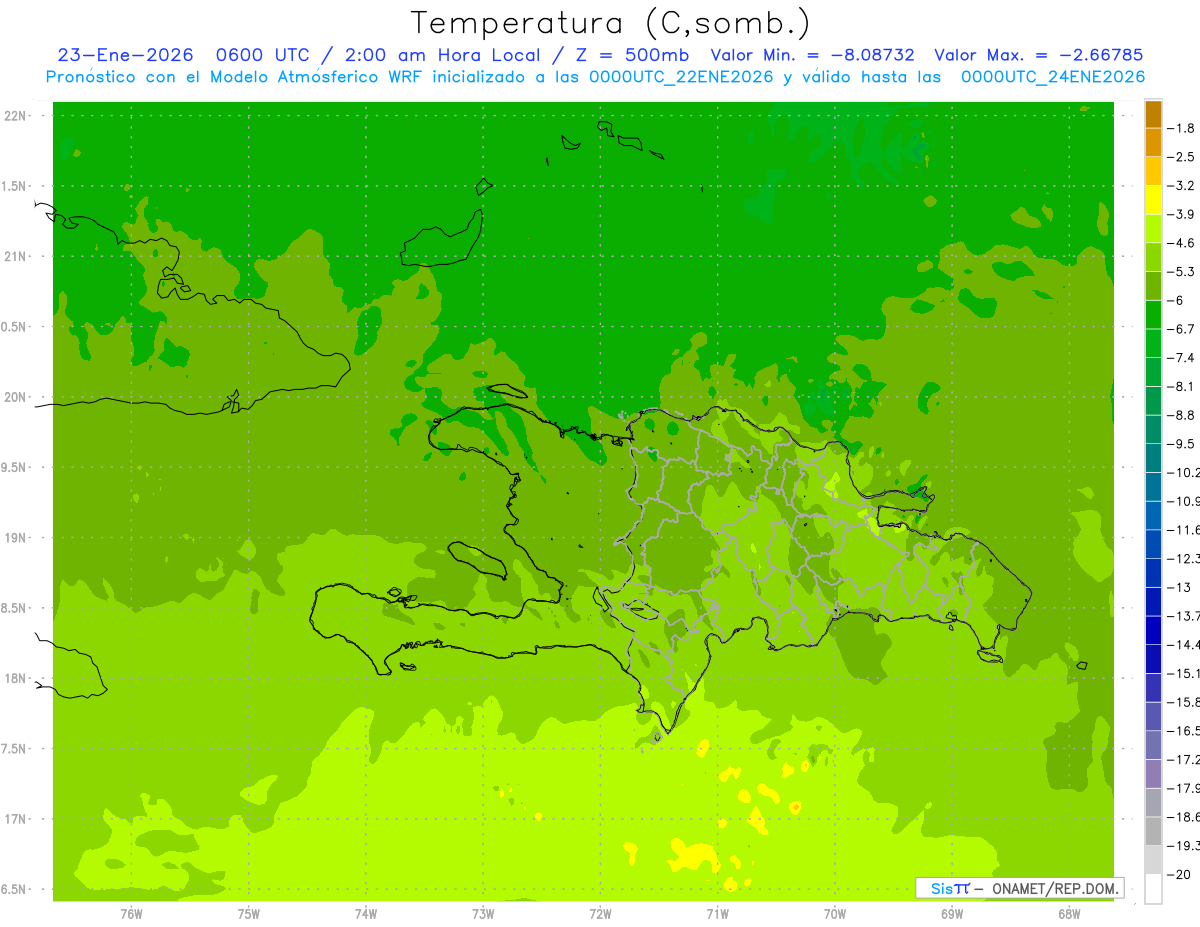
Task: Click the "-5.3" color scale value
Action: coord(1183,272)
